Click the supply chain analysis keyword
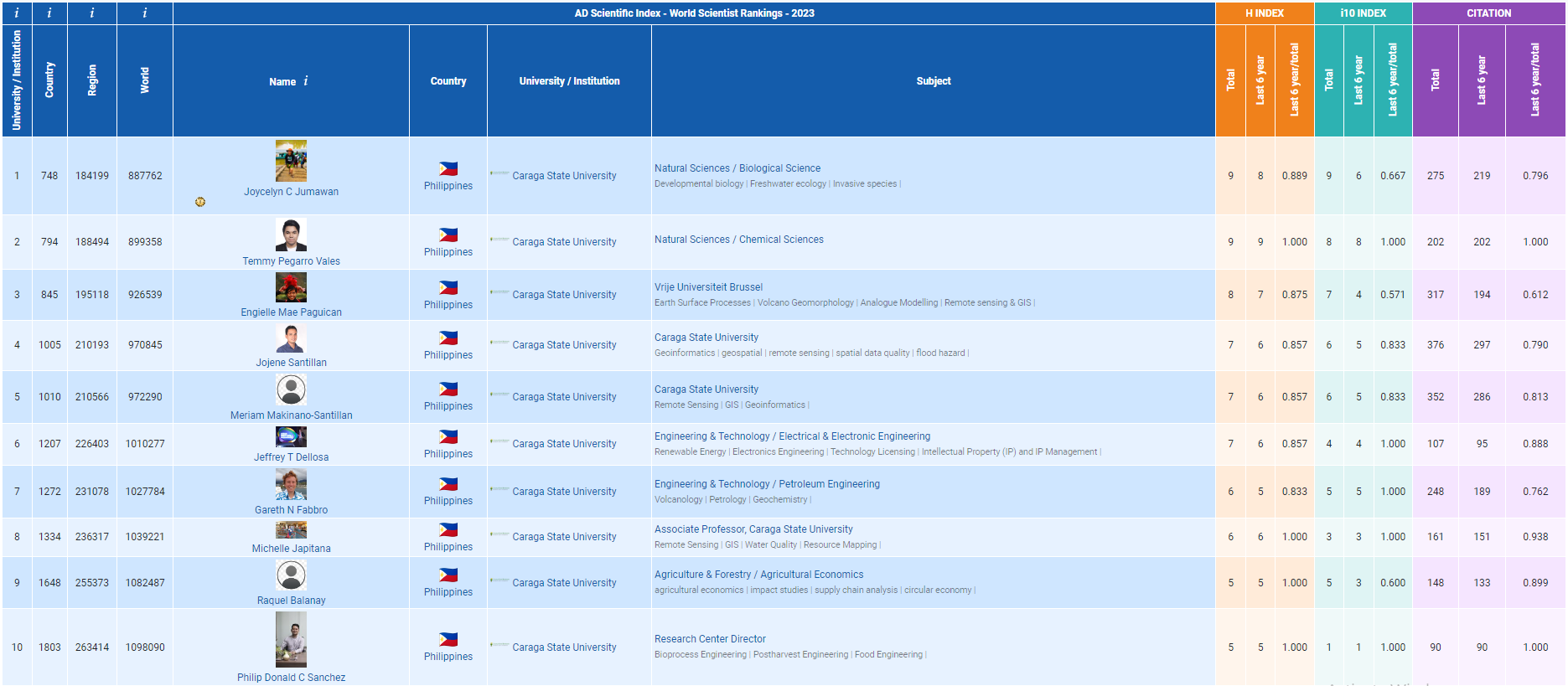 (856, 590)
